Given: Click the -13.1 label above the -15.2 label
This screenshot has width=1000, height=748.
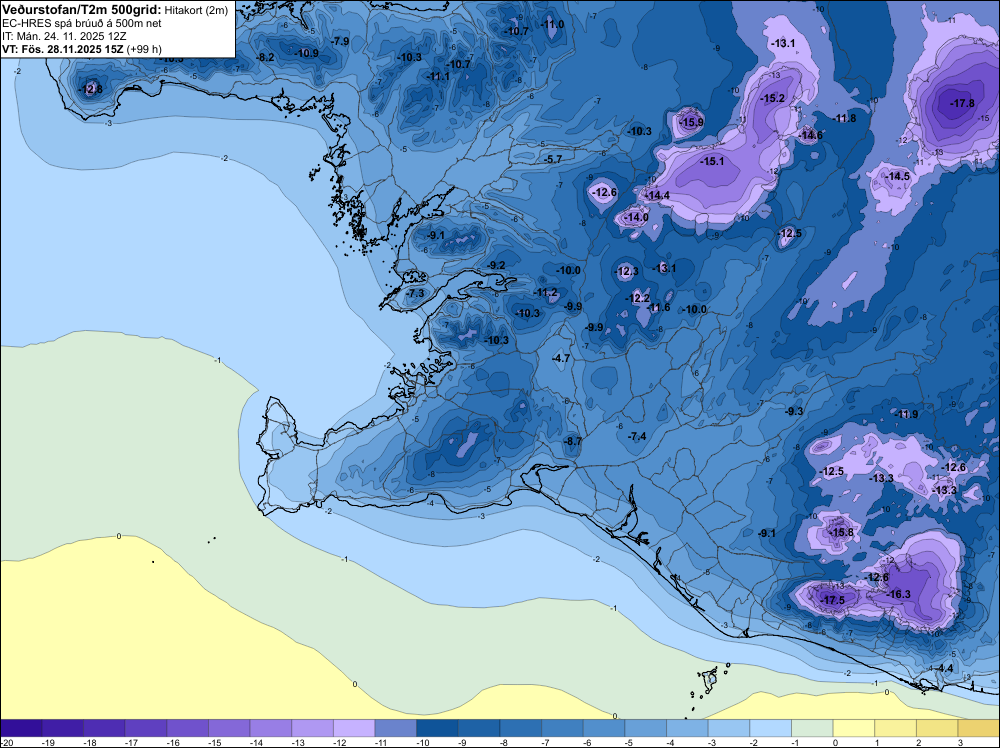Looking at the screenshot, I should click(783, 43).
